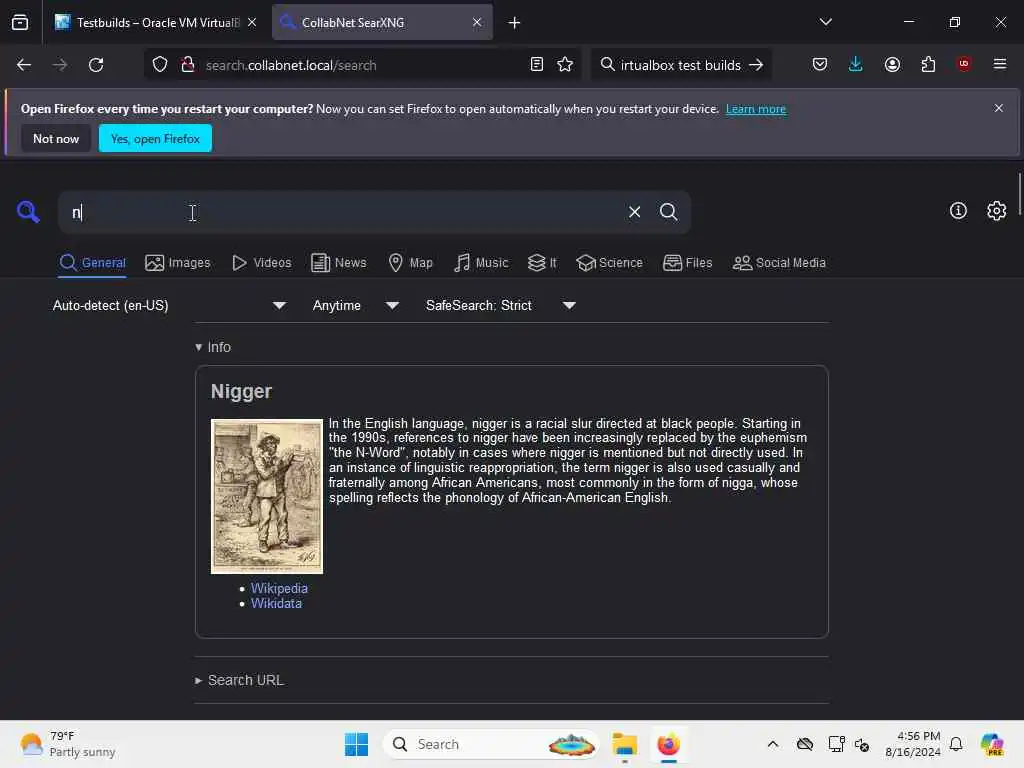Switch to Music search category
The height and width of the screenshot is (768, 1024).
[481, 263]
